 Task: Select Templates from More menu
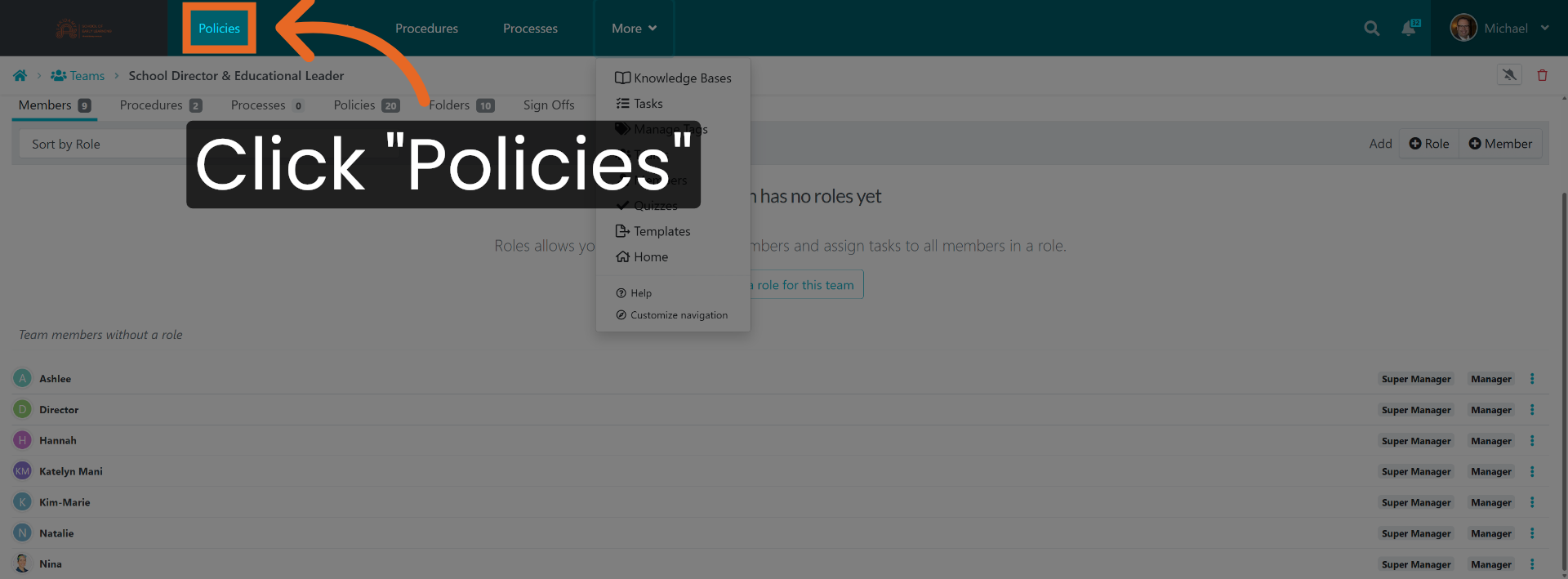[x=653, y=231]
